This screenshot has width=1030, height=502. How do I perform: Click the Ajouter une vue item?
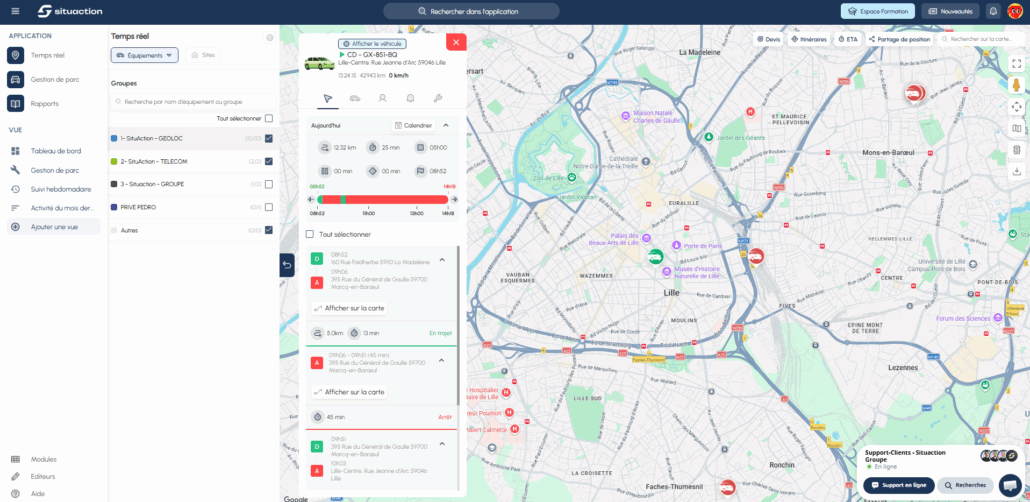click(54, 227)
